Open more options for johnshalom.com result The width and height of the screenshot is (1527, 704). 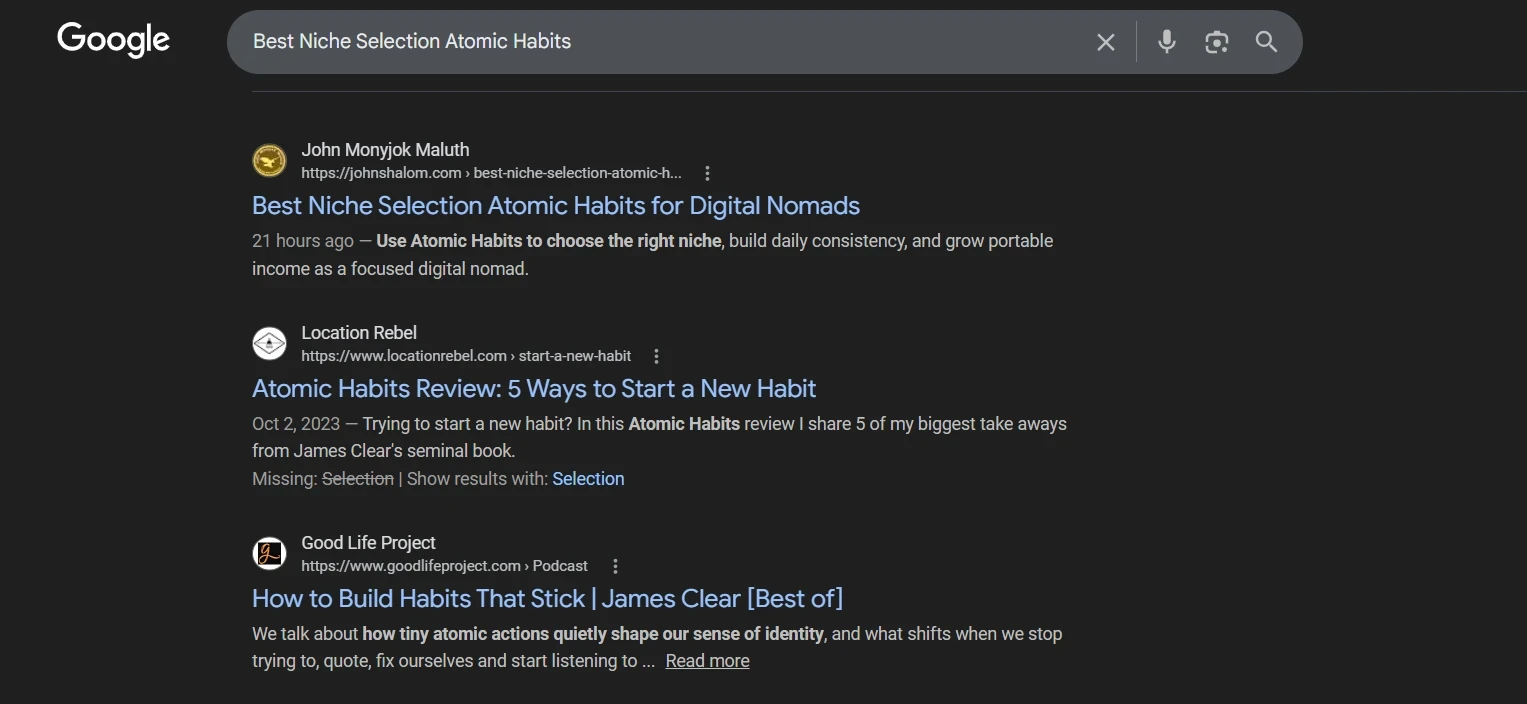click(707, 173)
